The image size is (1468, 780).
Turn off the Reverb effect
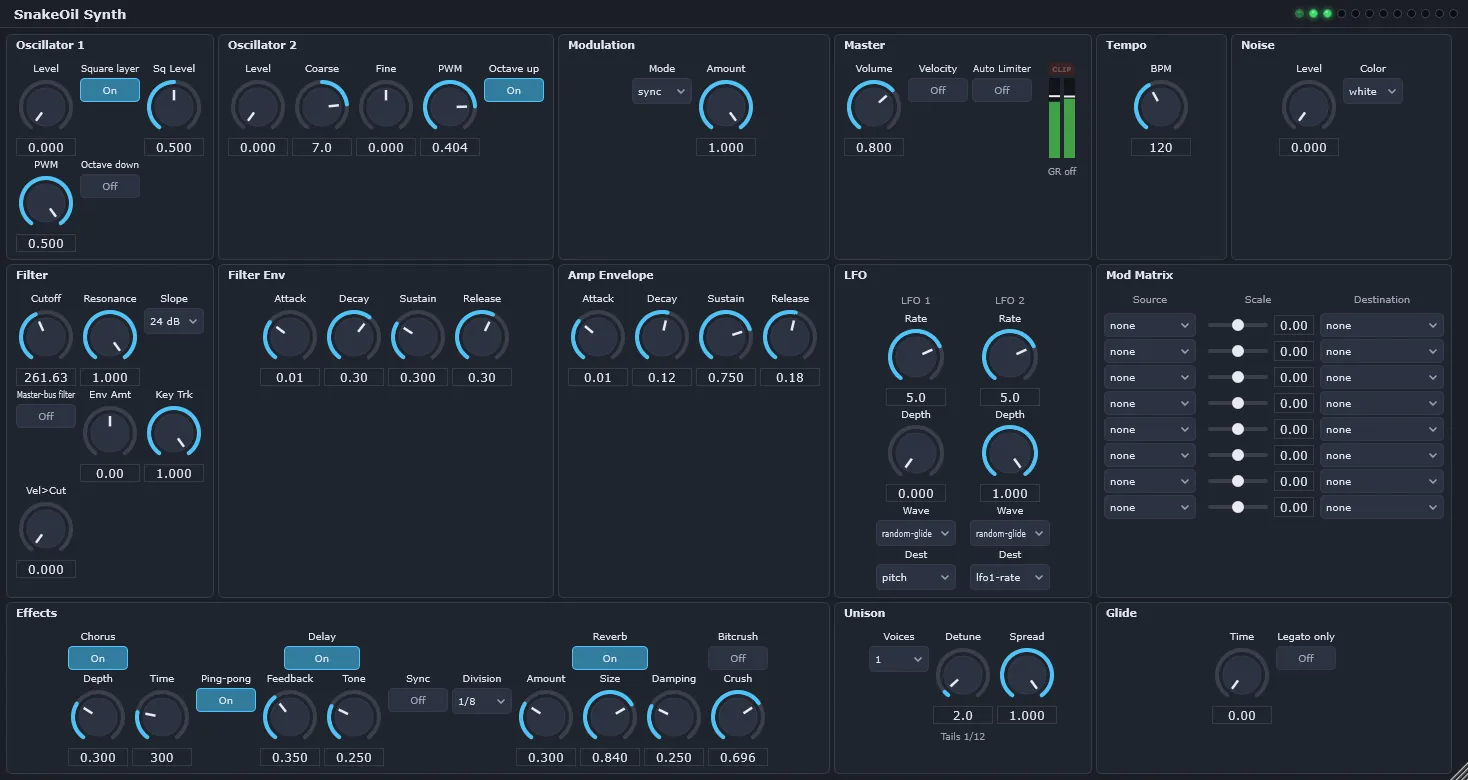point(610,658)
